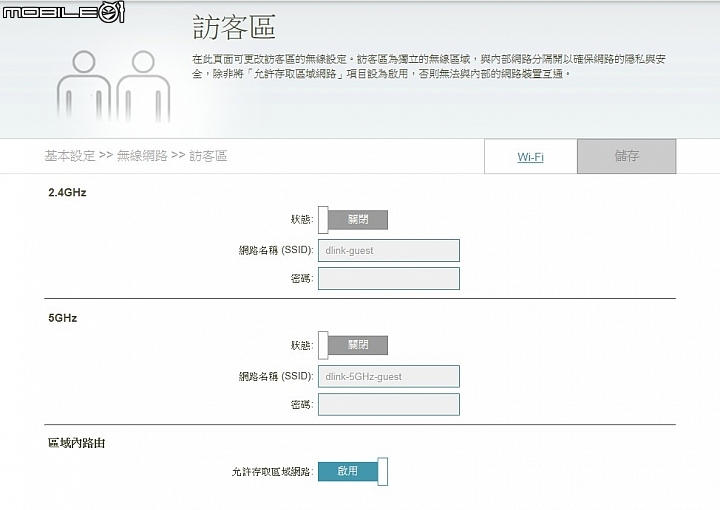
Task: Select 無線網路 in the breadcrumb
Action: click(142, 156)
